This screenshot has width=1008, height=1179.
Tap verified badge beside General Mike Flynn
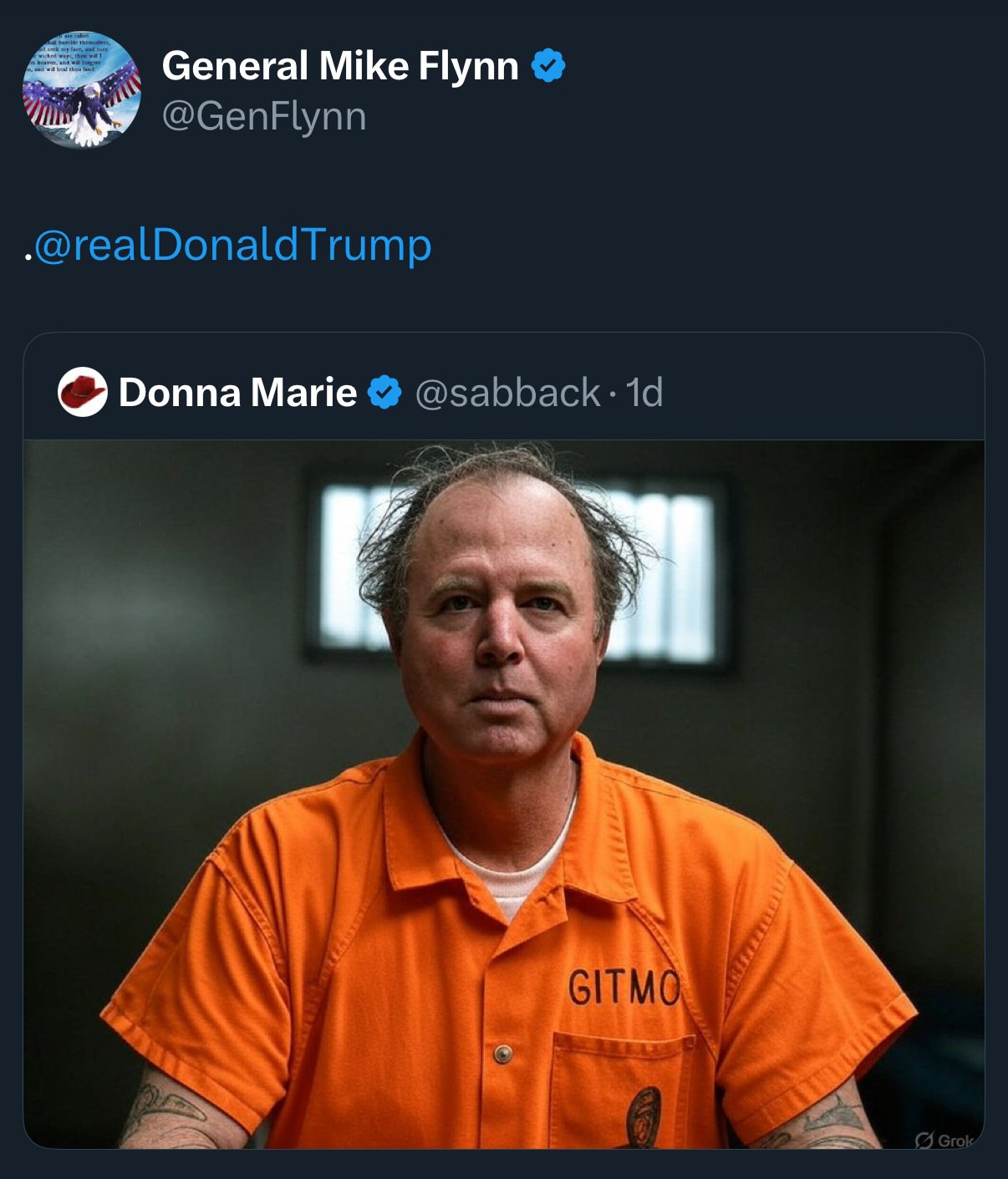tap(548, 66)
